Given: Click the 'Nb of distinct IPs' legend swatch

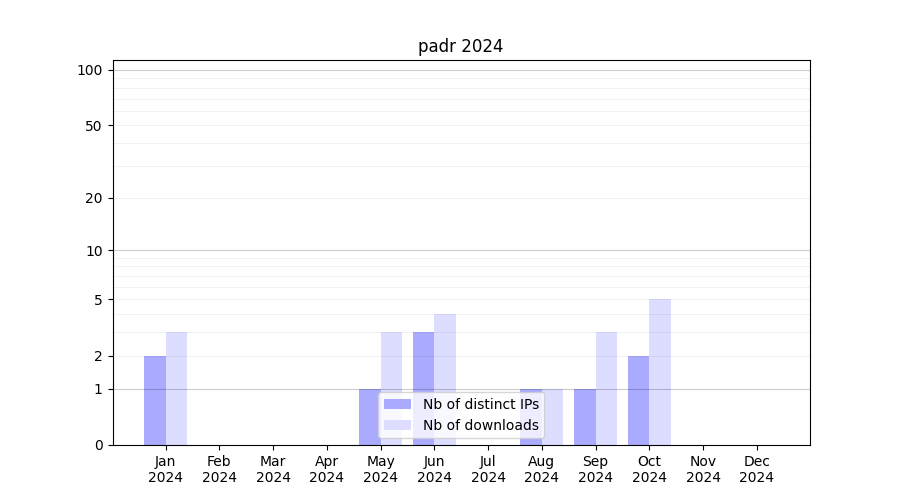Looking at the screenshot, I should [x=397, y=404].
